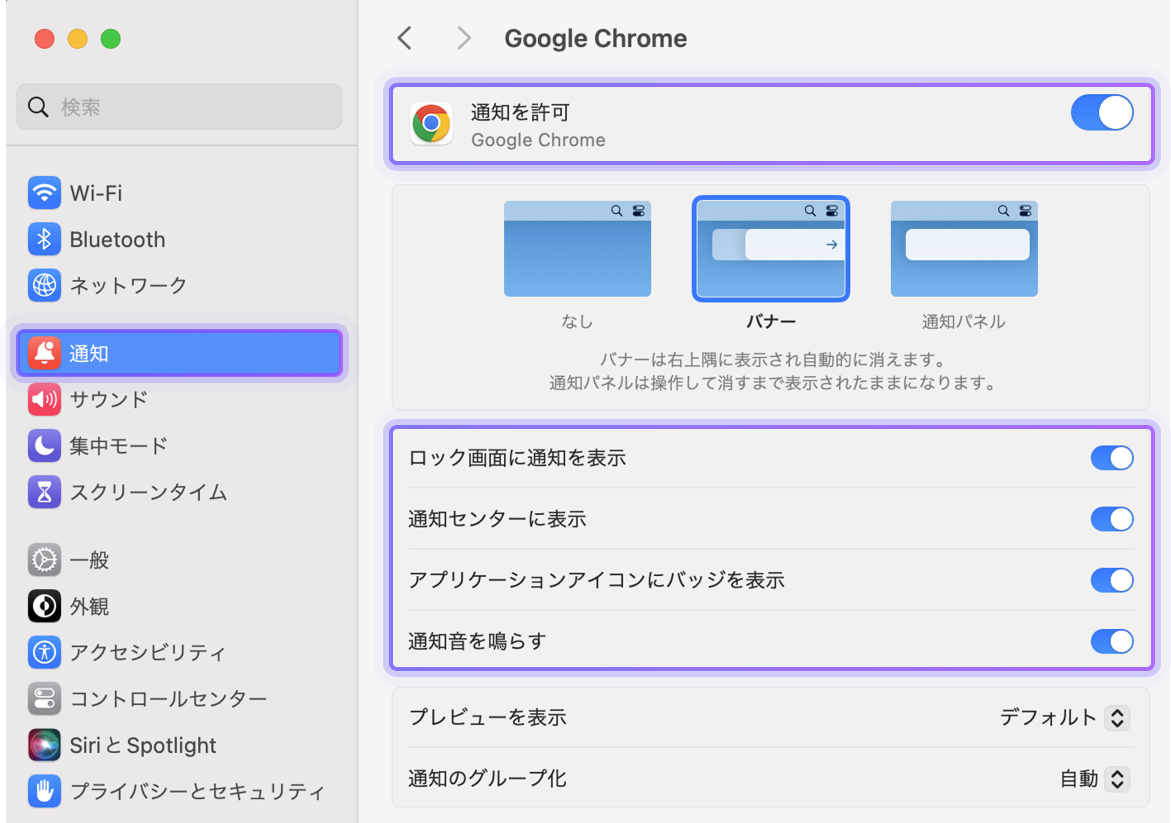Go back with the left chevron
This screenshot has width=1171, height=823.
click(404, 38)
